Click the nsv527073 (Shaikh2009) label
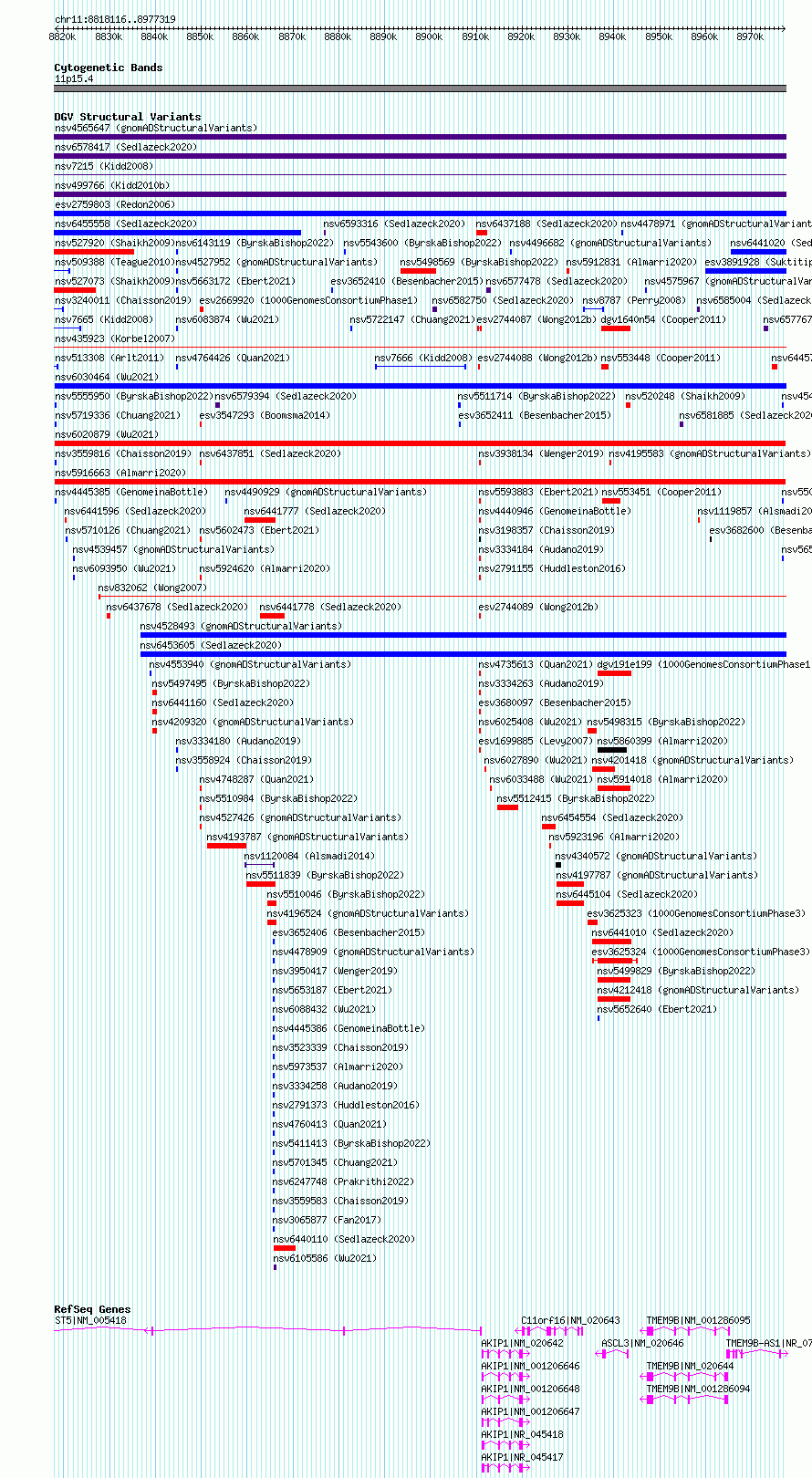This screenshot has width=812, height=1478. point(113,281)
